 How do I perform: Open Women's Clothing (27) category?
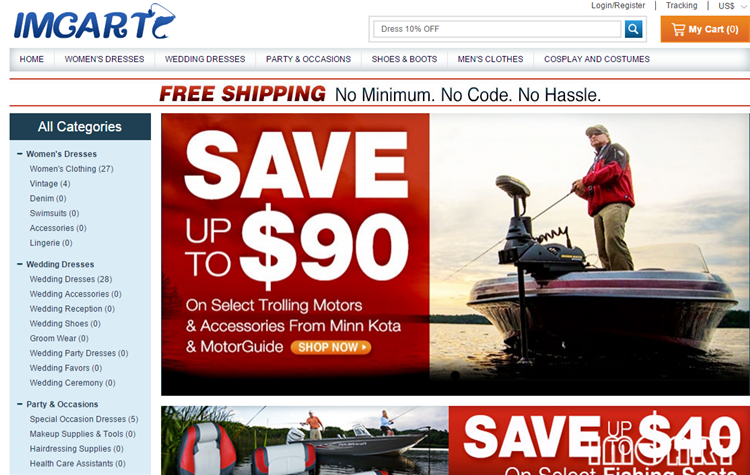coord(71,169)
